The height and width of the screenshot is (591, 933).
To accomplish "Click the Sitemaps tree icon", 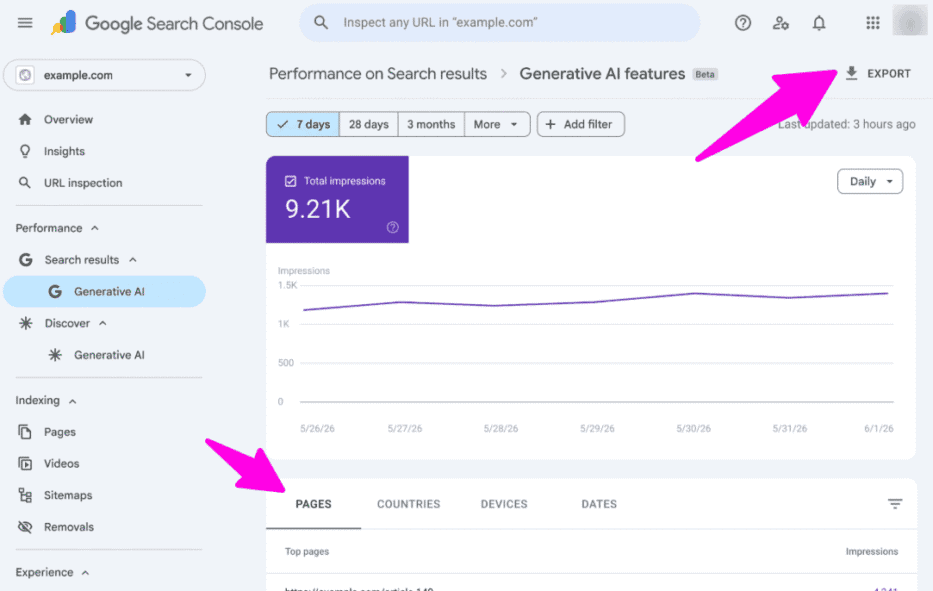I will tap(25, 495).
